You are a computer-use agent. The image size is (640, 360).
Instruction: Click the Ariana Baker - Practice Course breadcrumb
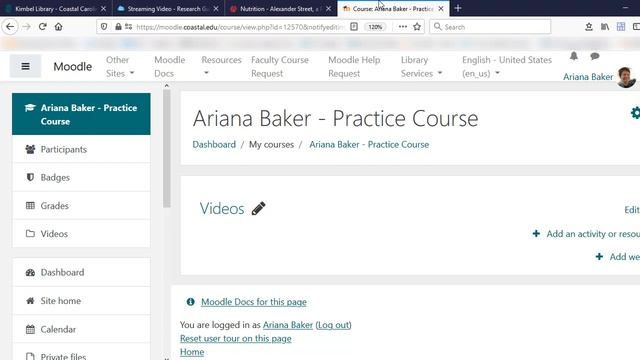point(369,144)
